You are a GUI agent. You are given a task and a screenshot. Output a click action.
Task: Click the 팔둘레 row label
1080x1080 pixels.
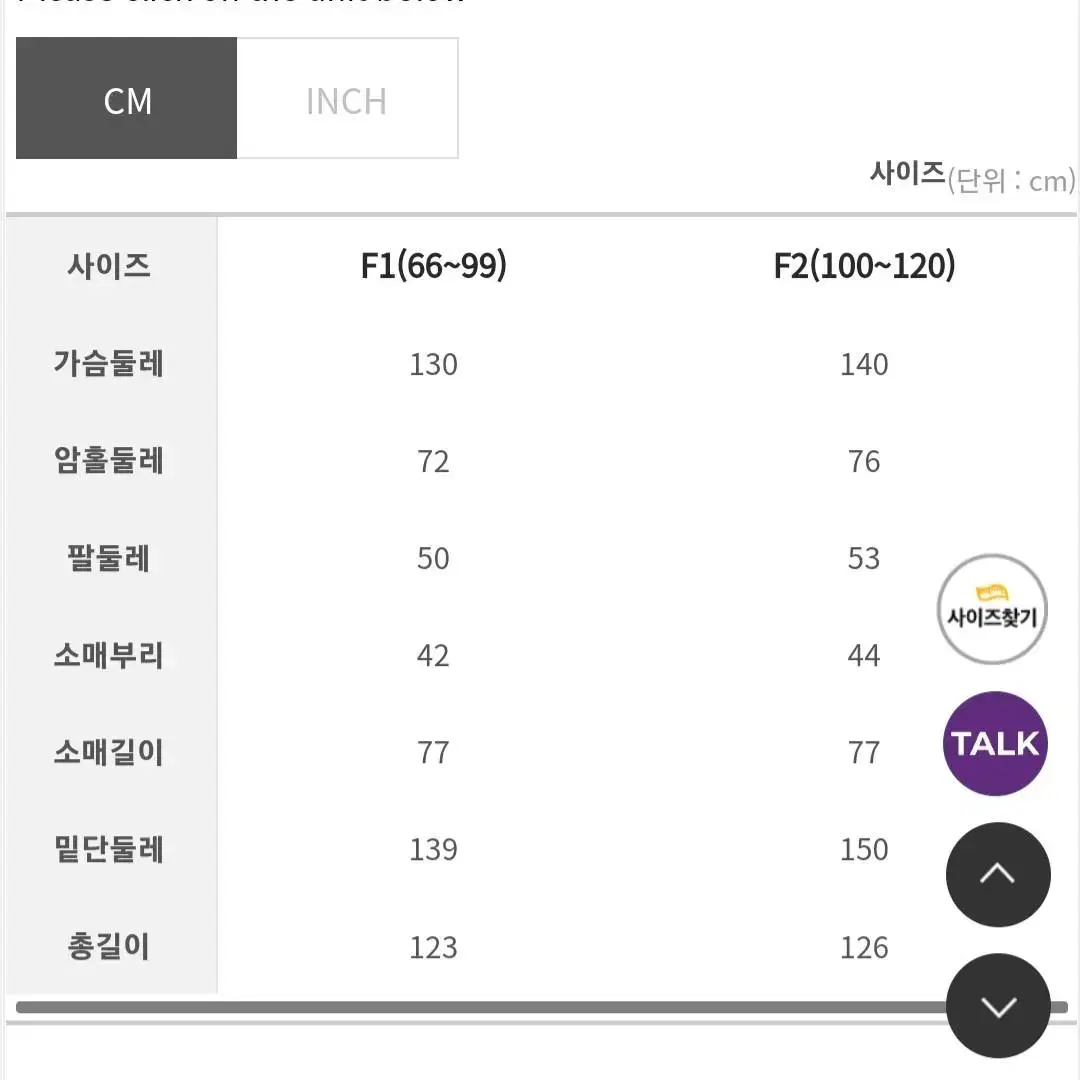[x=110, y=558]
